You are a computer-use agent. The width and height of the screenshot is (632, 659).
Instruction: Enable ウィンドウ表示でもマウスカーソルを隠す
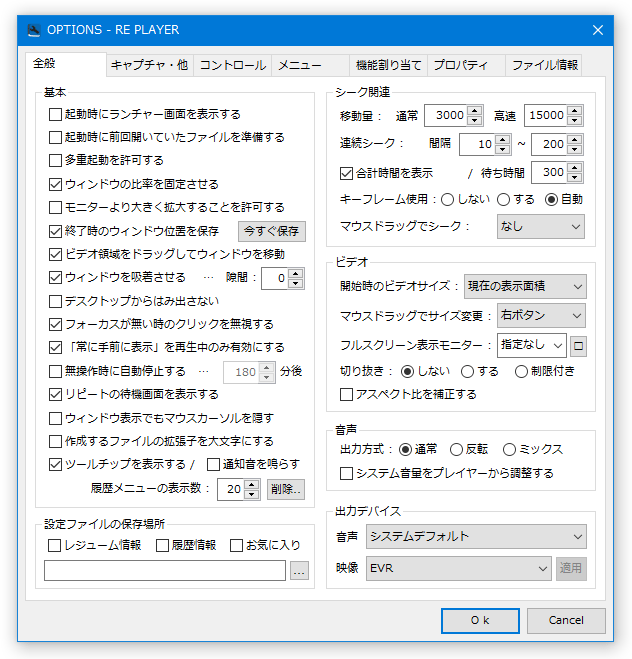pos(55,418)
